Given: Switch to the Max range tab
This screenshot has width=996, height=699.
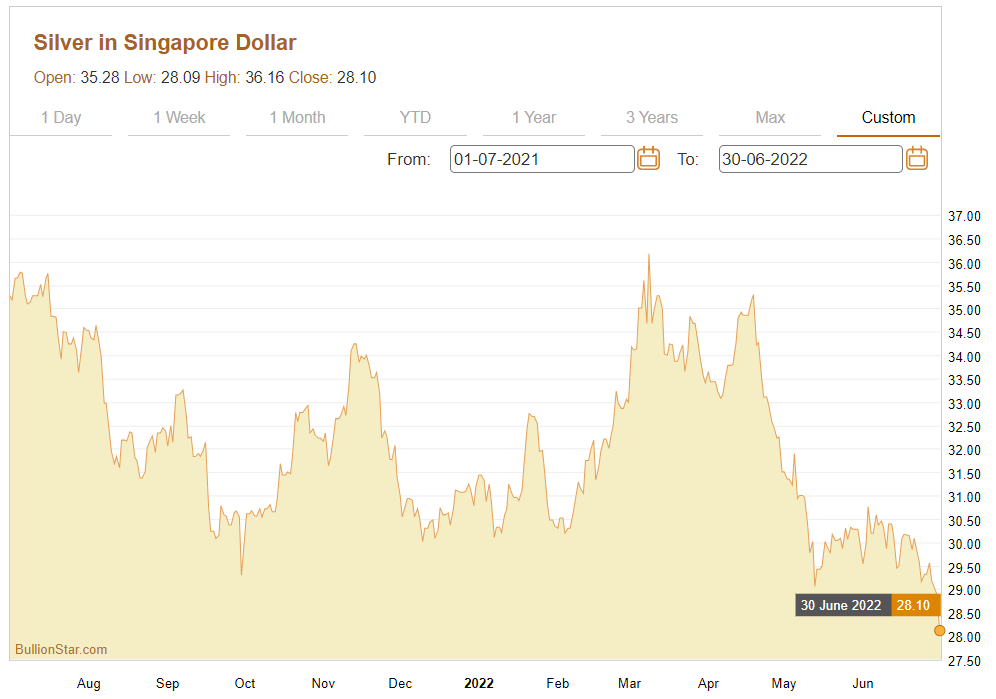Looking at the screenshot, I should point(770,118).
